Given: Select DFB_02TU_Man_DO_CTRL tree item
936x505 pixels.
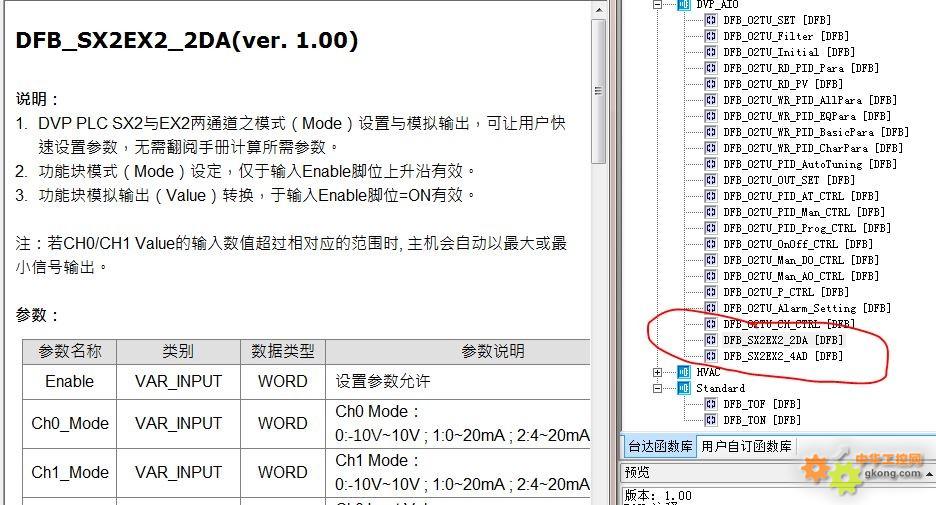Looking at the screenshot, I should click(801, 260).
